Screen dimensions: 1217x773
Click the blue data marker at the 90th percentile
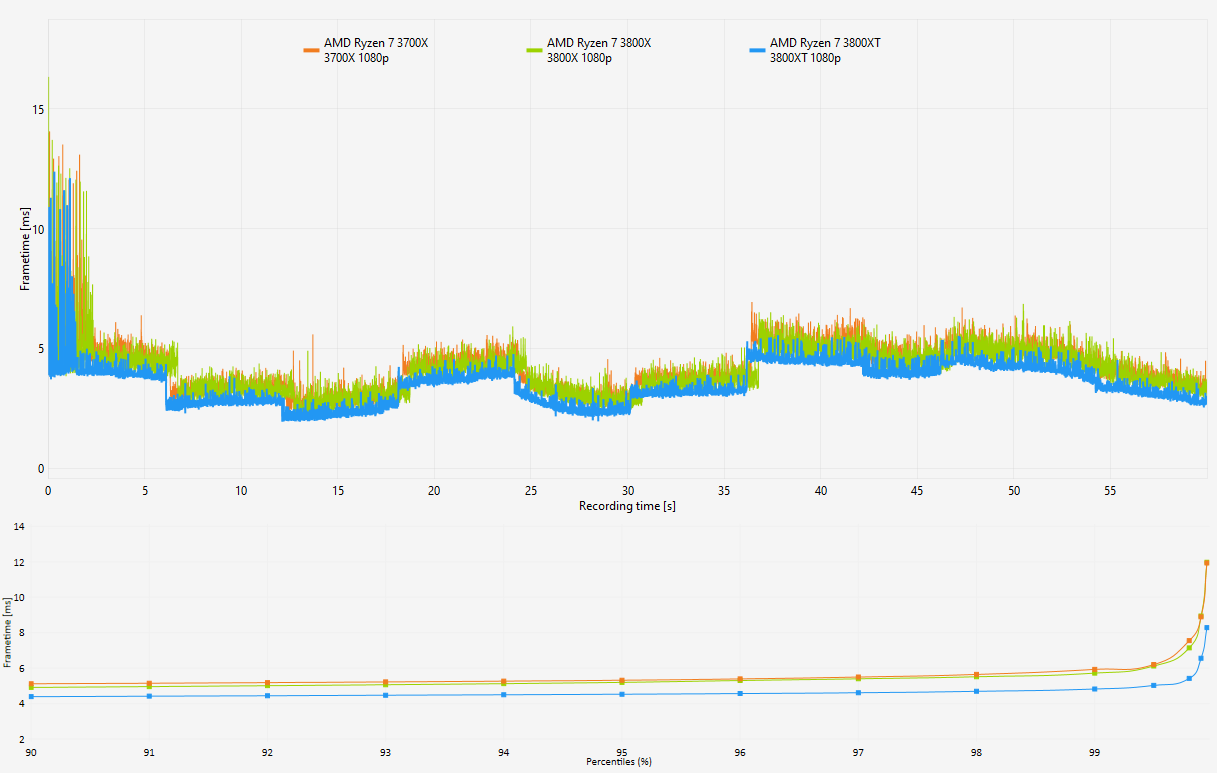[31, 696]
